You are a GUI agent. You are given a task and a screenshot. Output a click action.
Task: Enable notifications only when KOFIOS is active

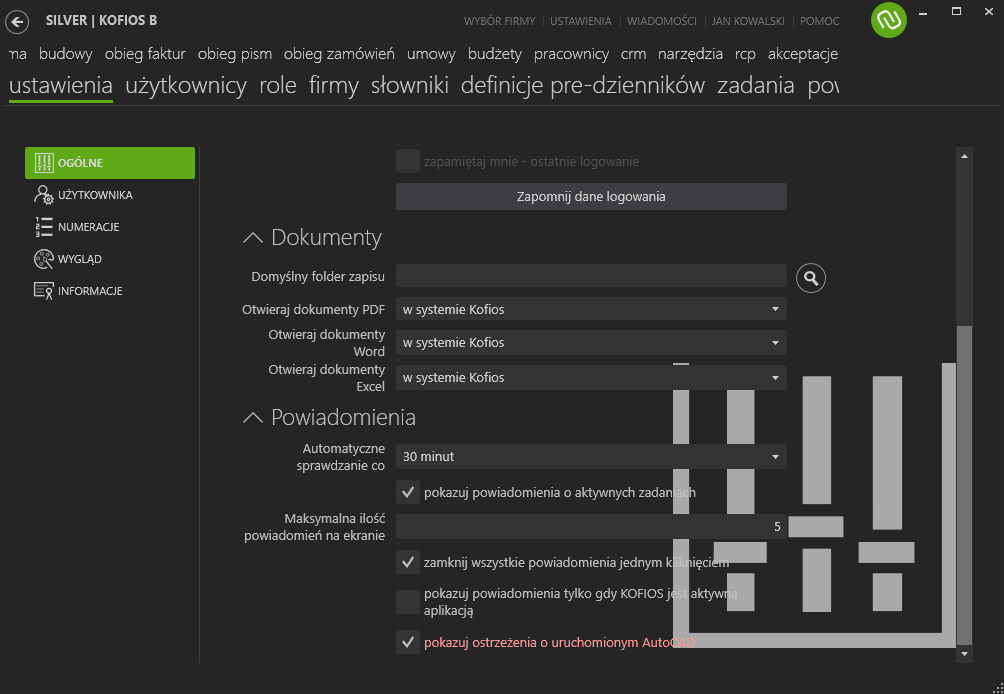point(408,602)
